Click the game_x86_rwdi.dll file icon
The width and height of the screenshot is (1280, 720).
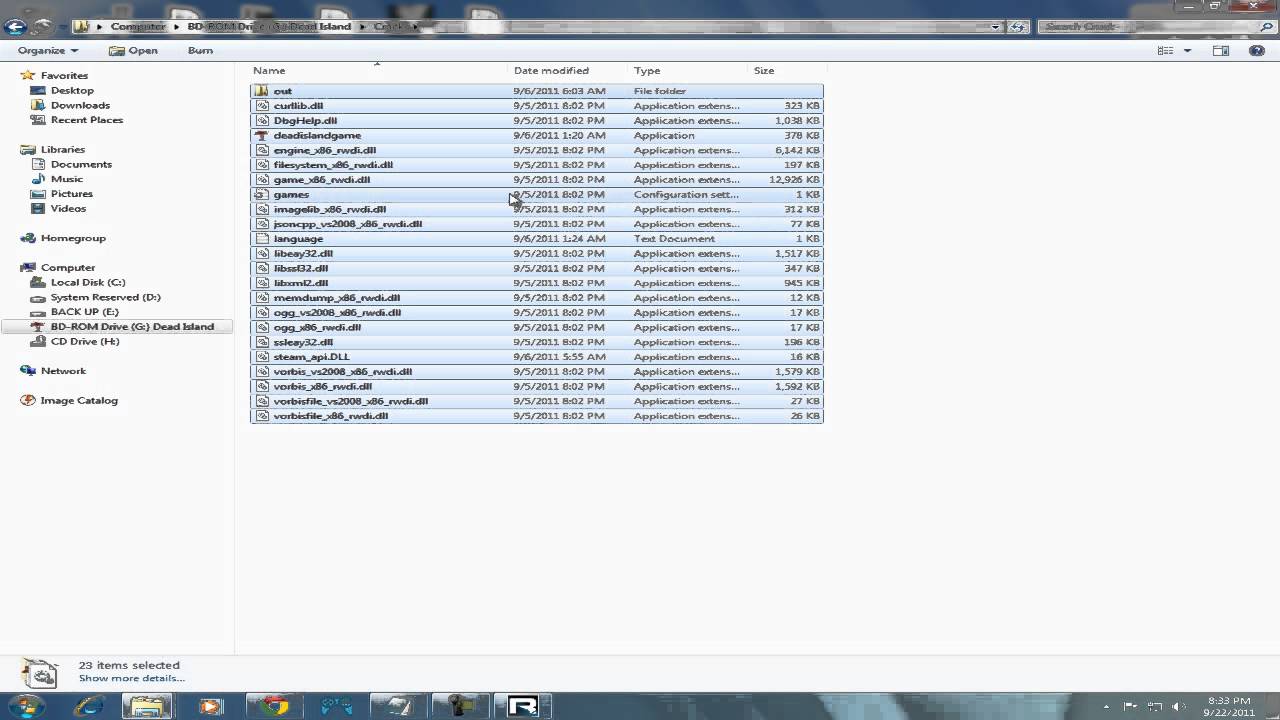(262, 180)
